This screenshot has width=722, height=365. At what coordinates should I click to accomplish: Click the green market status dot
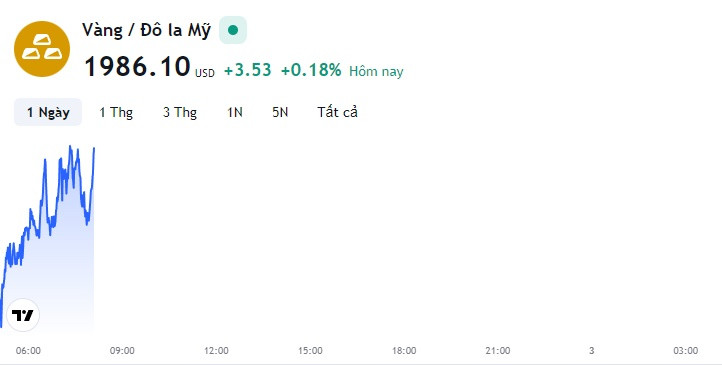pos(233,30)
